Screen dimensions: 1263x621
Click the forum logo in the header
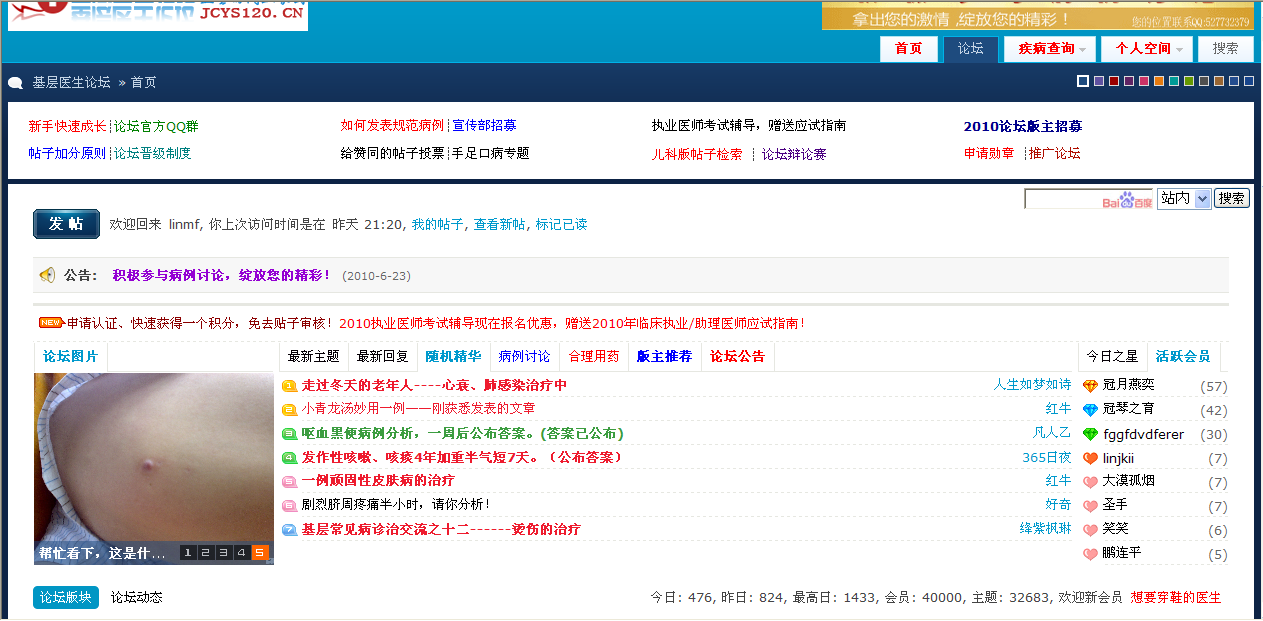(x=158, y=13)
